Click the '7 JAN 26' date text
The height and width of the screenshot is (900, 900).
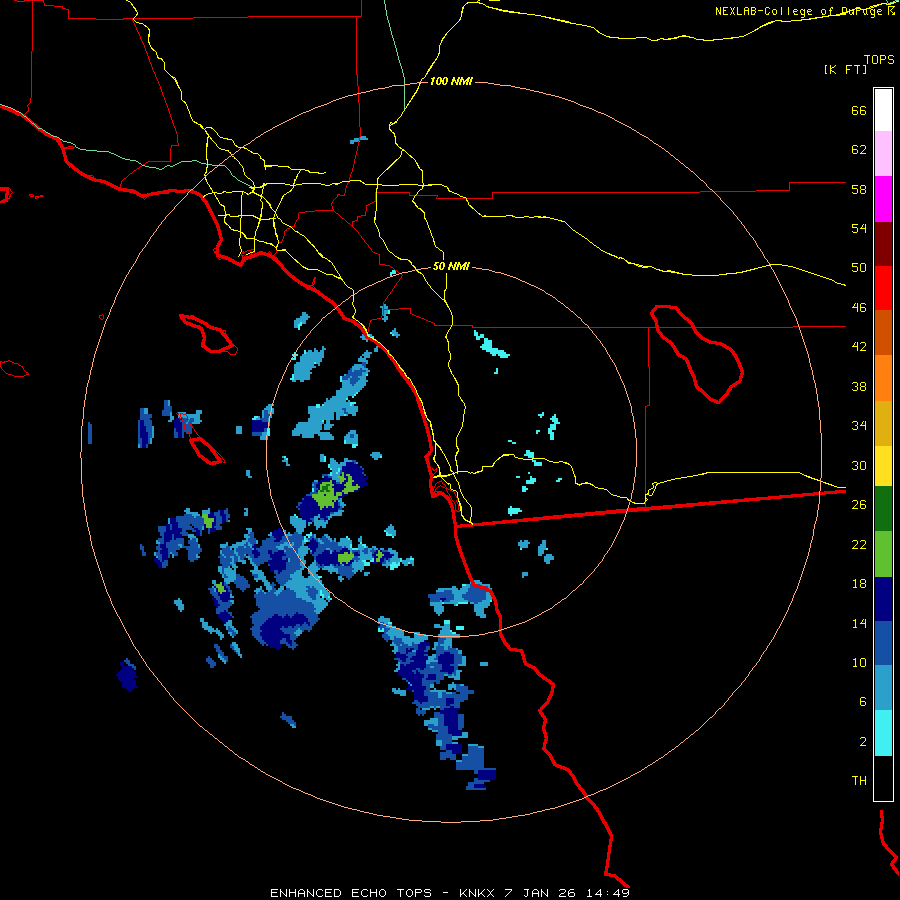coord(541,893)
